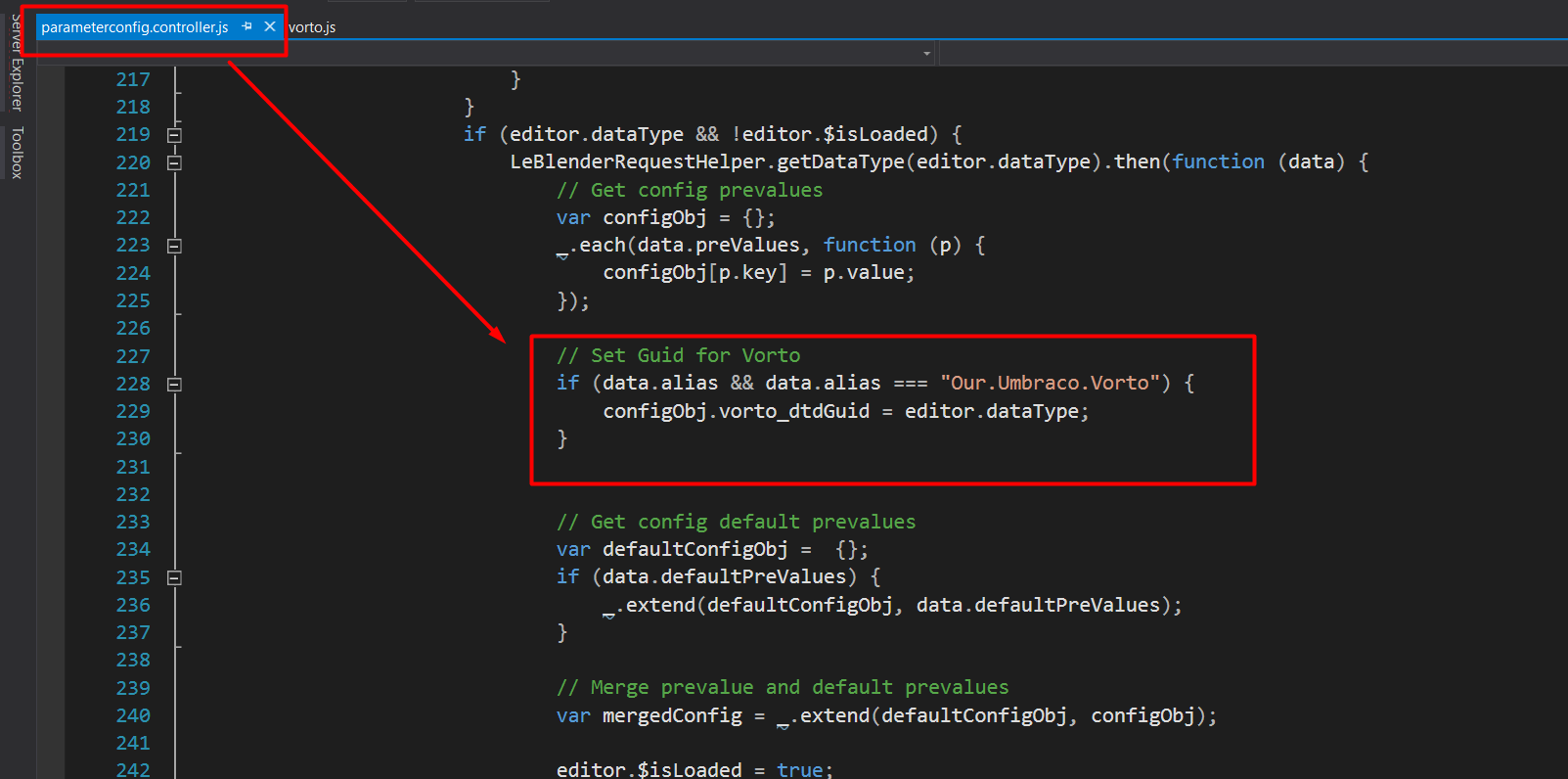Click "editor.$isLoaded = true;" on line 242

(694, 769)
